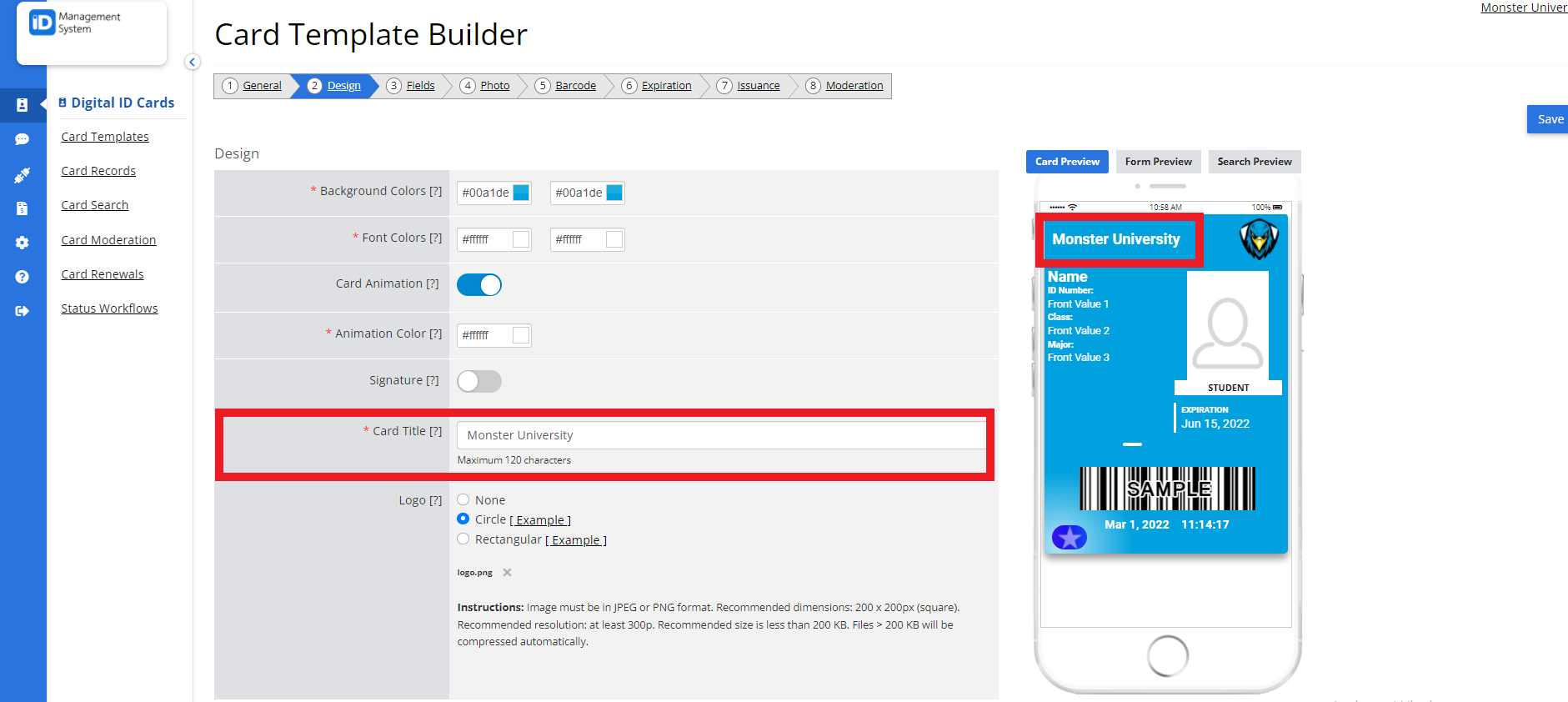
Task: Click the ID card icon in sidebar
Action: (23, 105)
